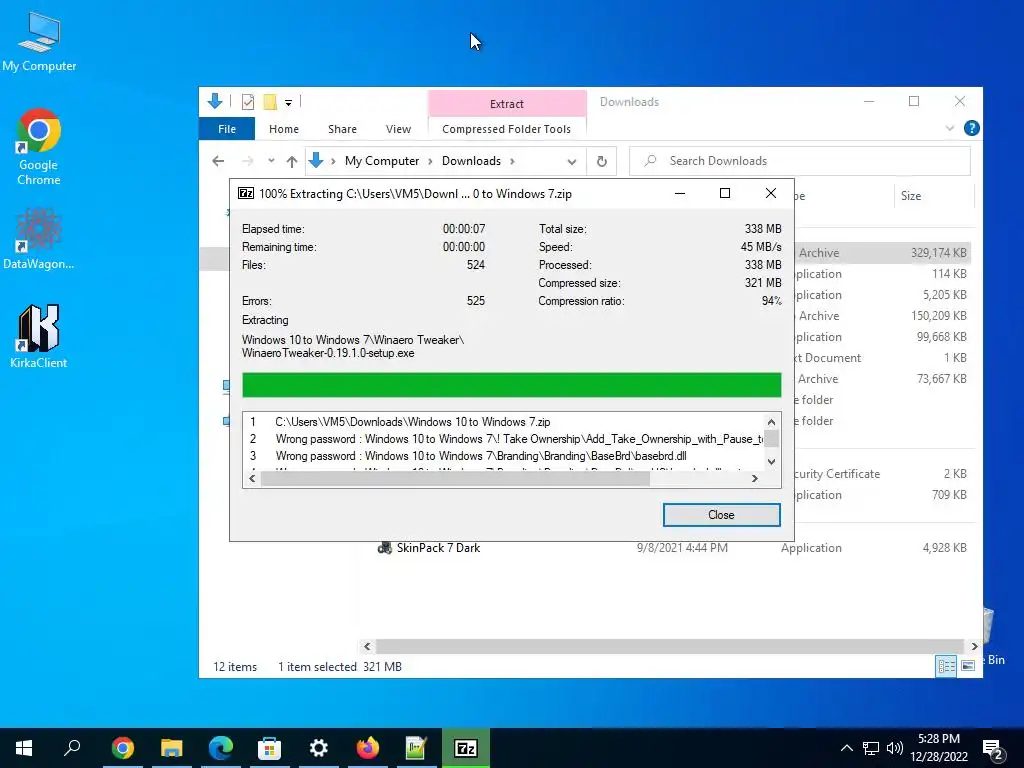The height and width of the screenshot is (768, 1024).
Task: Click the Close button in 7-Zip dialog
Action: click(721, 515)
